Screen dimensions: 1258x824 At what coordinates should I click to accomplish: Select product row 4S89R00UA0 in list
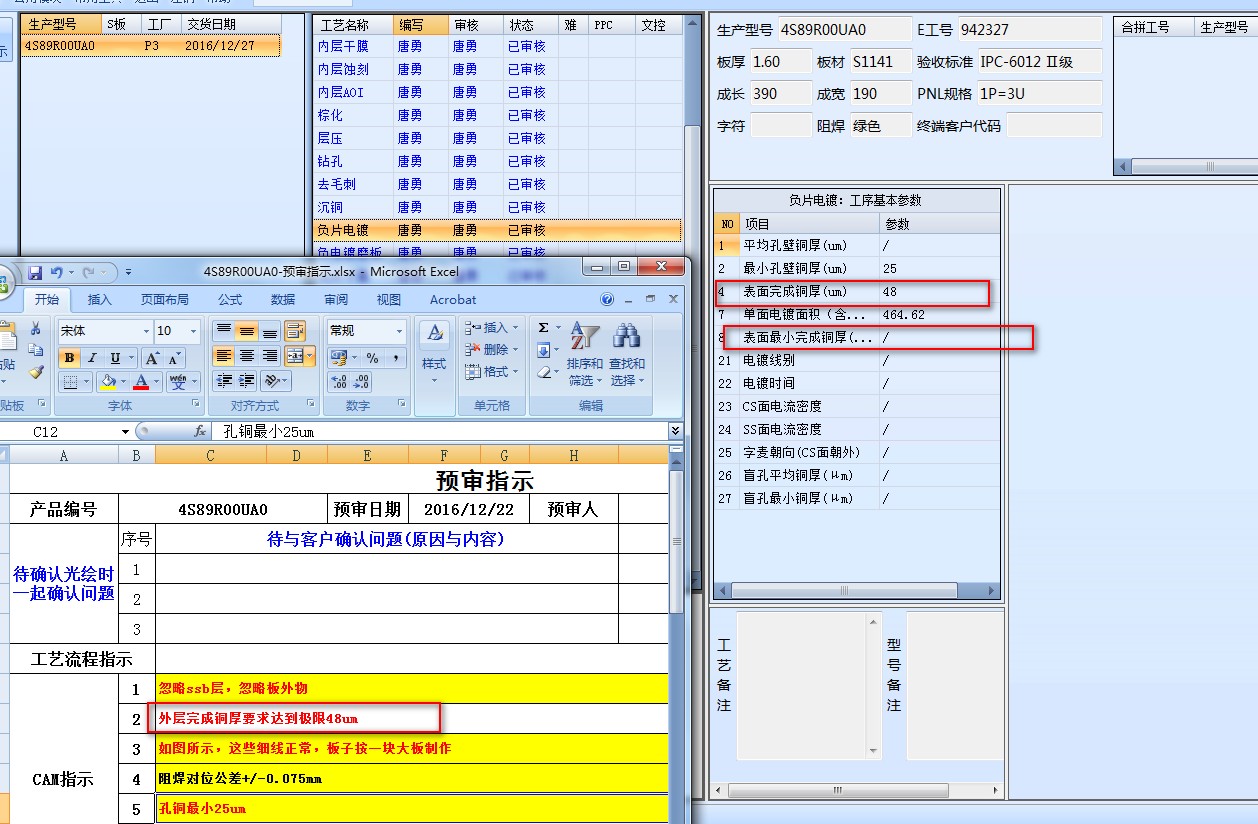(x=151, y=46)
